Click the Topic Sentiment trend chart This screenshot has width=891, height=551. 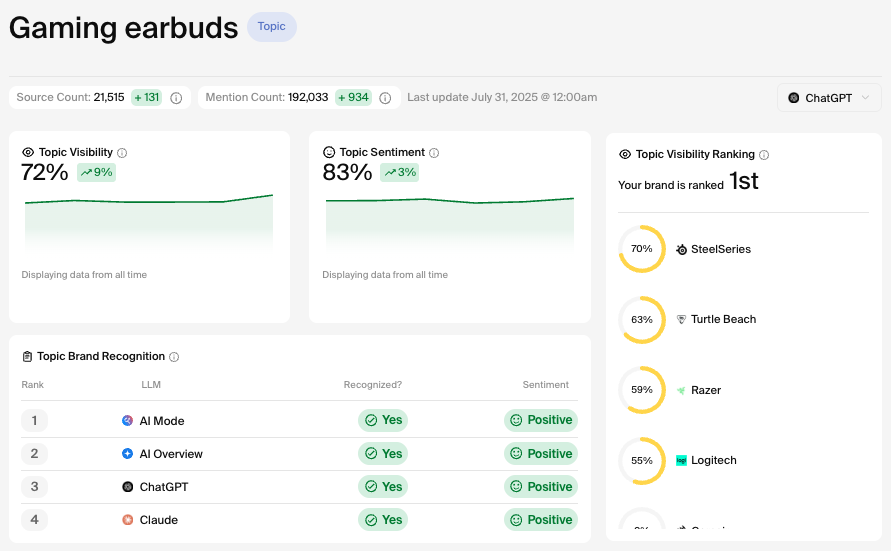[449, 224]
